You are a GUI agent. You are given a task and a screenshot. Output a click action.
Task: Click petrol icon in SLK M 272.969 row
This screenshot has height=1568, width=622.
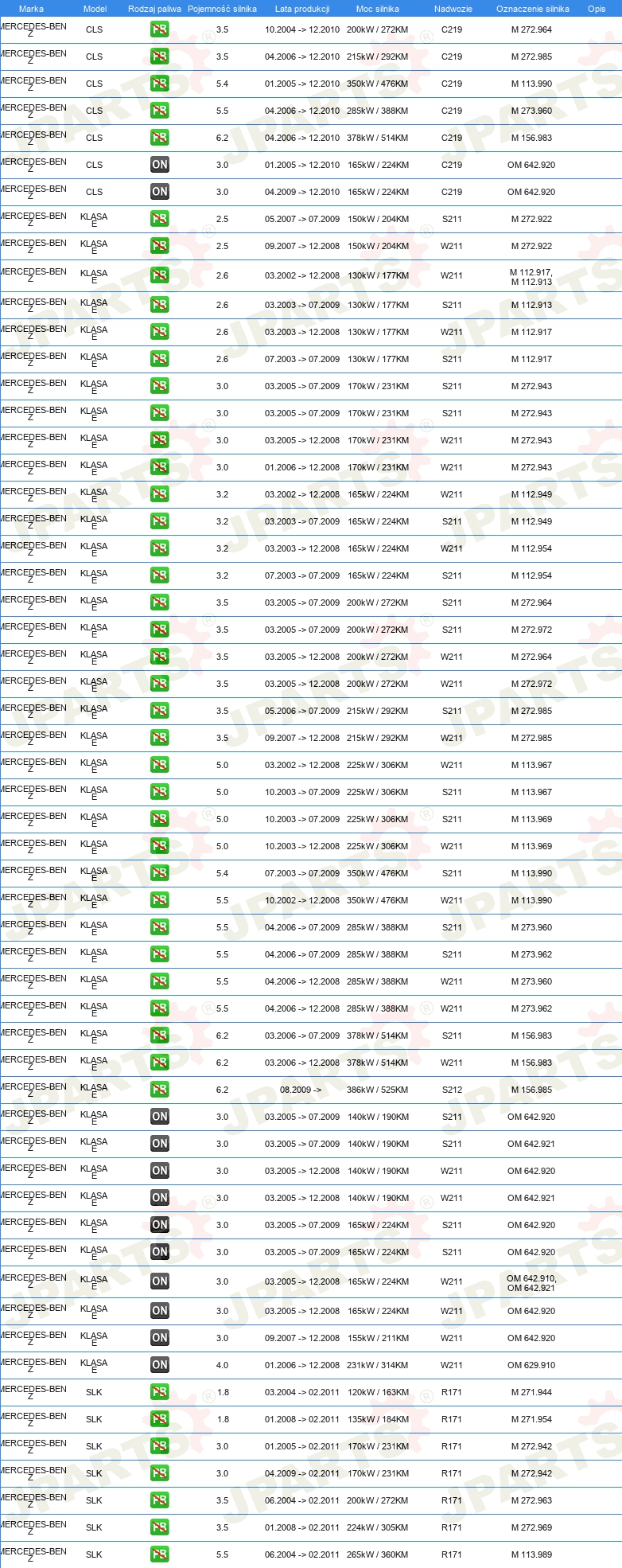point(159,1527)
